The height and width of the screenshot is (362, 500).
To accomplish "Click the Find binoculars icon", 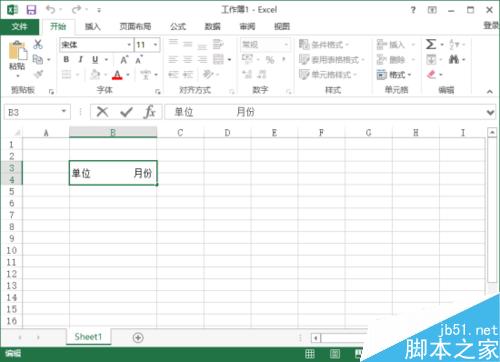I will [454, 60].
